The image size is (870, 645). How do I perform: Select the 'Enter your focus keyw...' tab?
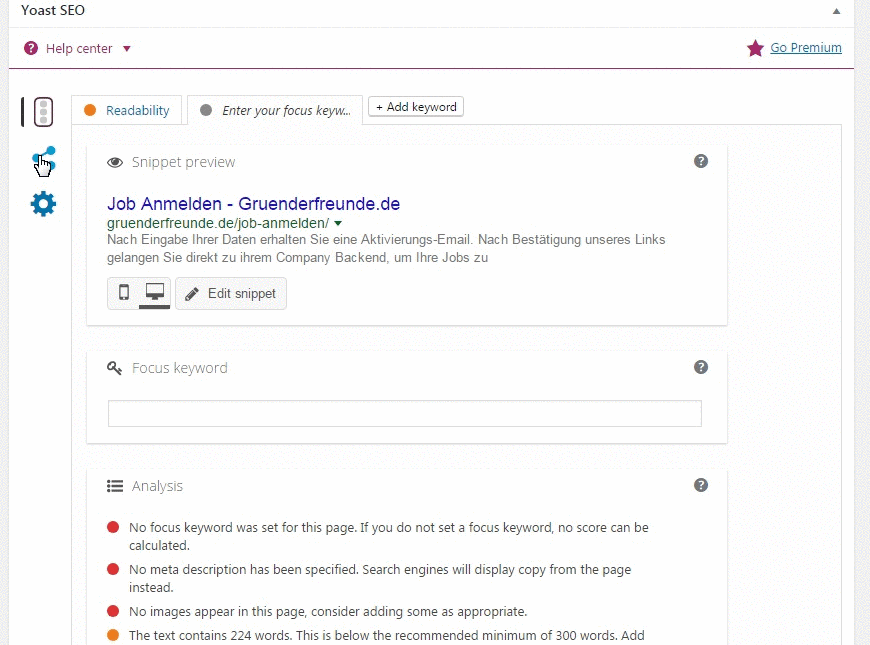[x=275, y=110]
